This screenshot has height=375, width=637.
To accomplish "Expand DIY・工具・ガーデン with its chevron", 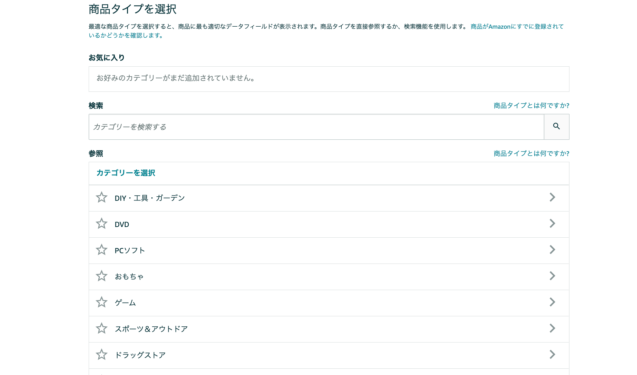I will 552,197.
